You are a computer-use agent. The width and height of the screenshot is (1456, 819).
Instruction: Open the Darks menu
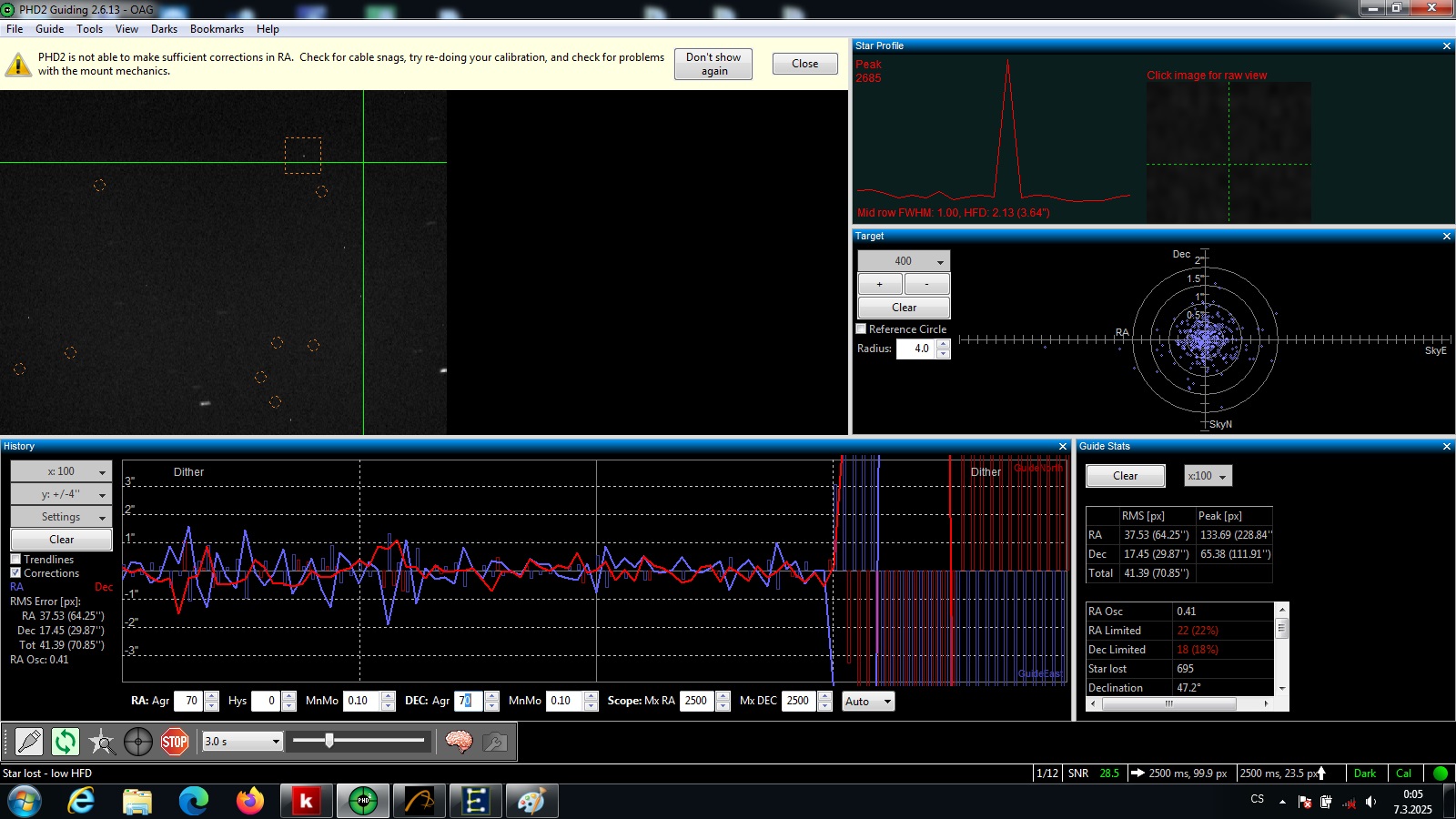point(164,29)
